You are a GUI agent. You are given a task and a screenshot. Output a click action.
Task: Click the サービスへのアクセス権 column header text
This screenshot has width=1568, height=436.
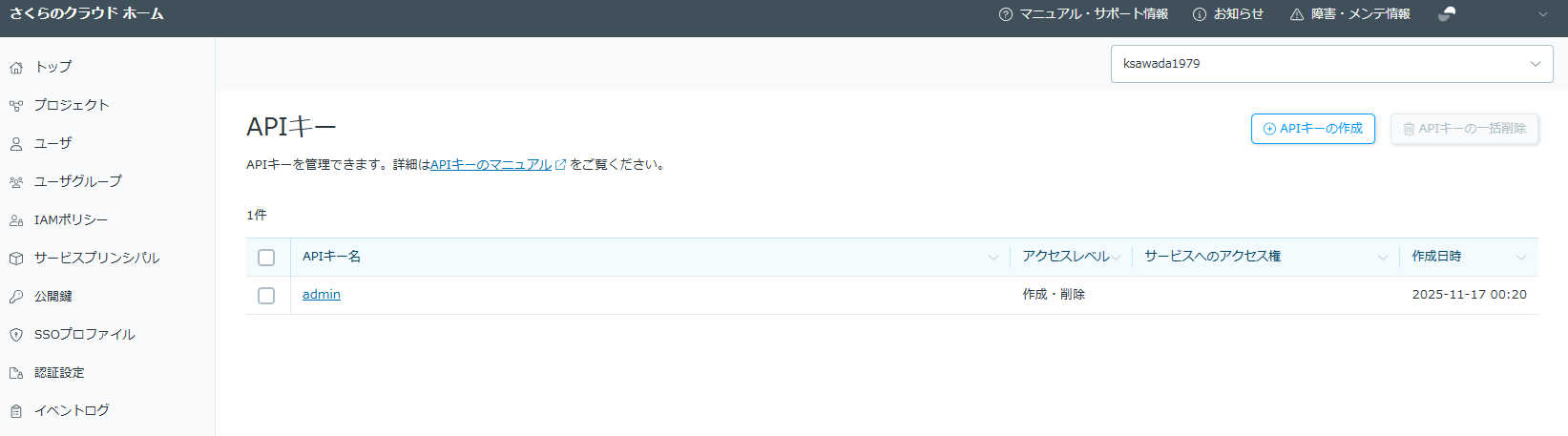[1212, 257]
